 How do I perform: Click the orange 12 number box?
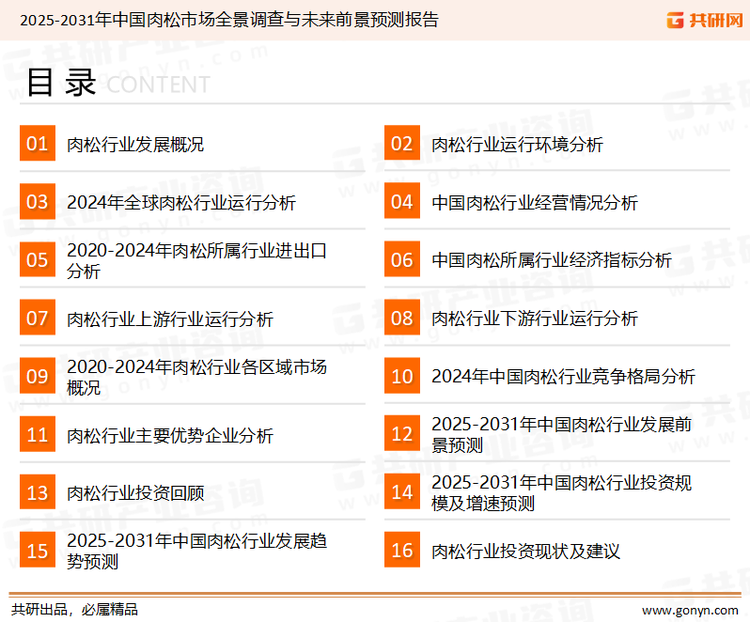click(x=402, y=433)
